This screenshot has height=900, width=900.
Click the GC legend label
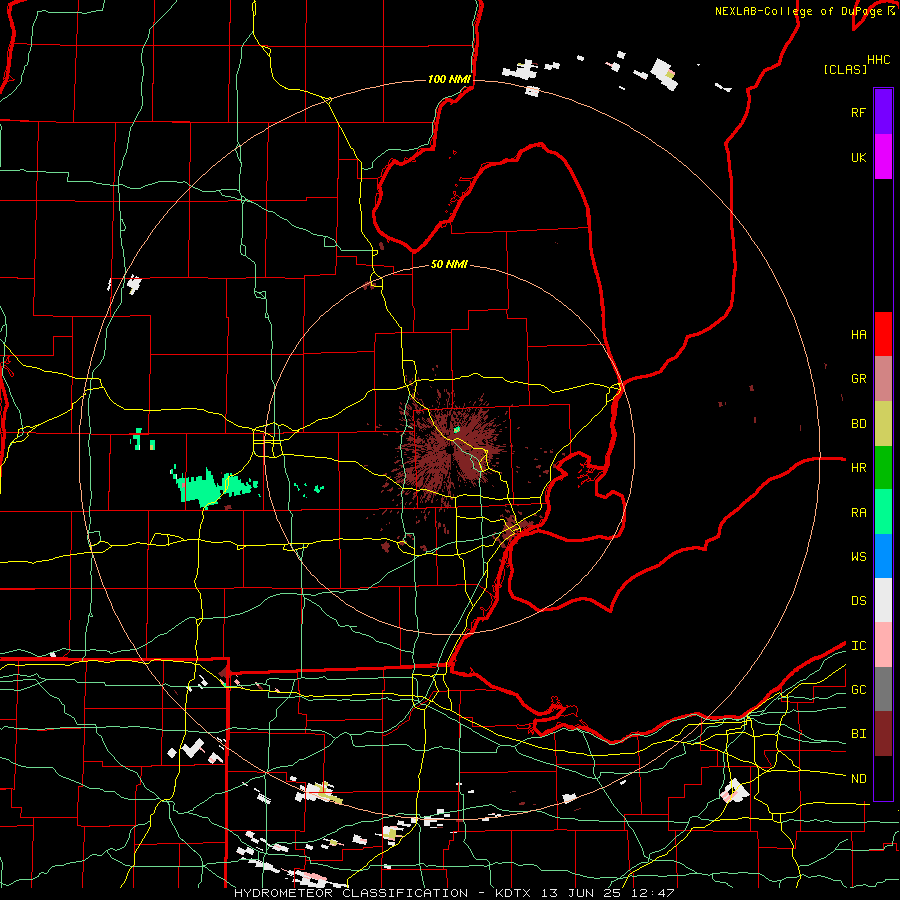858,690
